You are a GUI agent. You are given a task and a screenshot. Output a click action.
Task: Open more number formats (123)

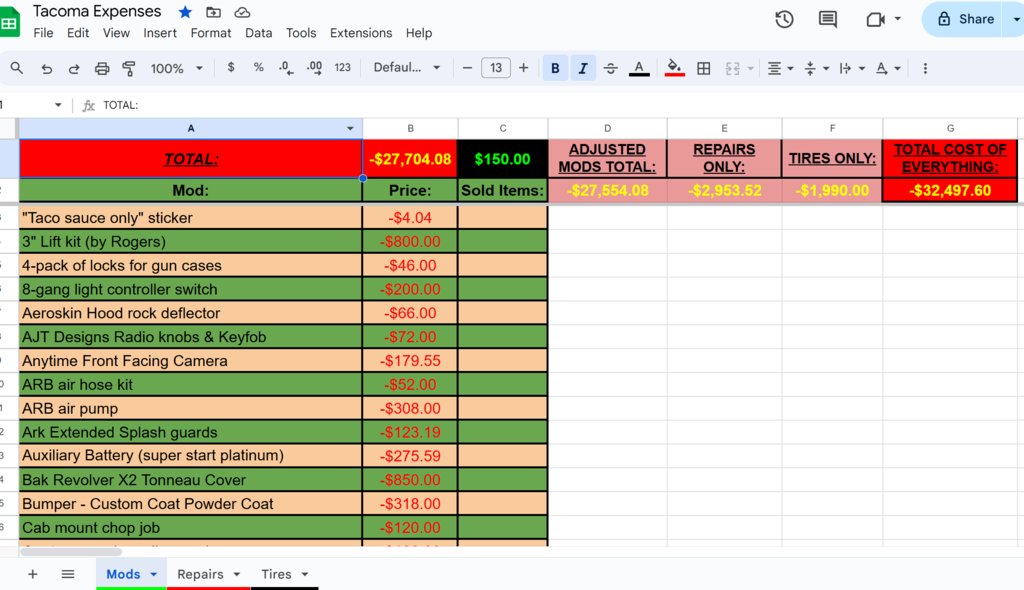click(x=342, y=67)
